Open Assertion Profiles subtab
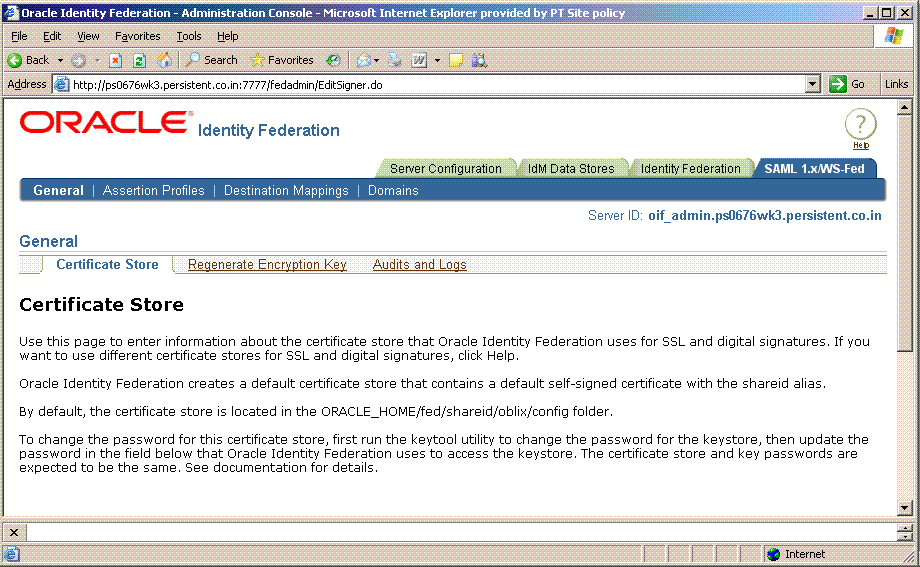Image resolution: width=920 pixels, height=567 pixels. coord(154,191)
